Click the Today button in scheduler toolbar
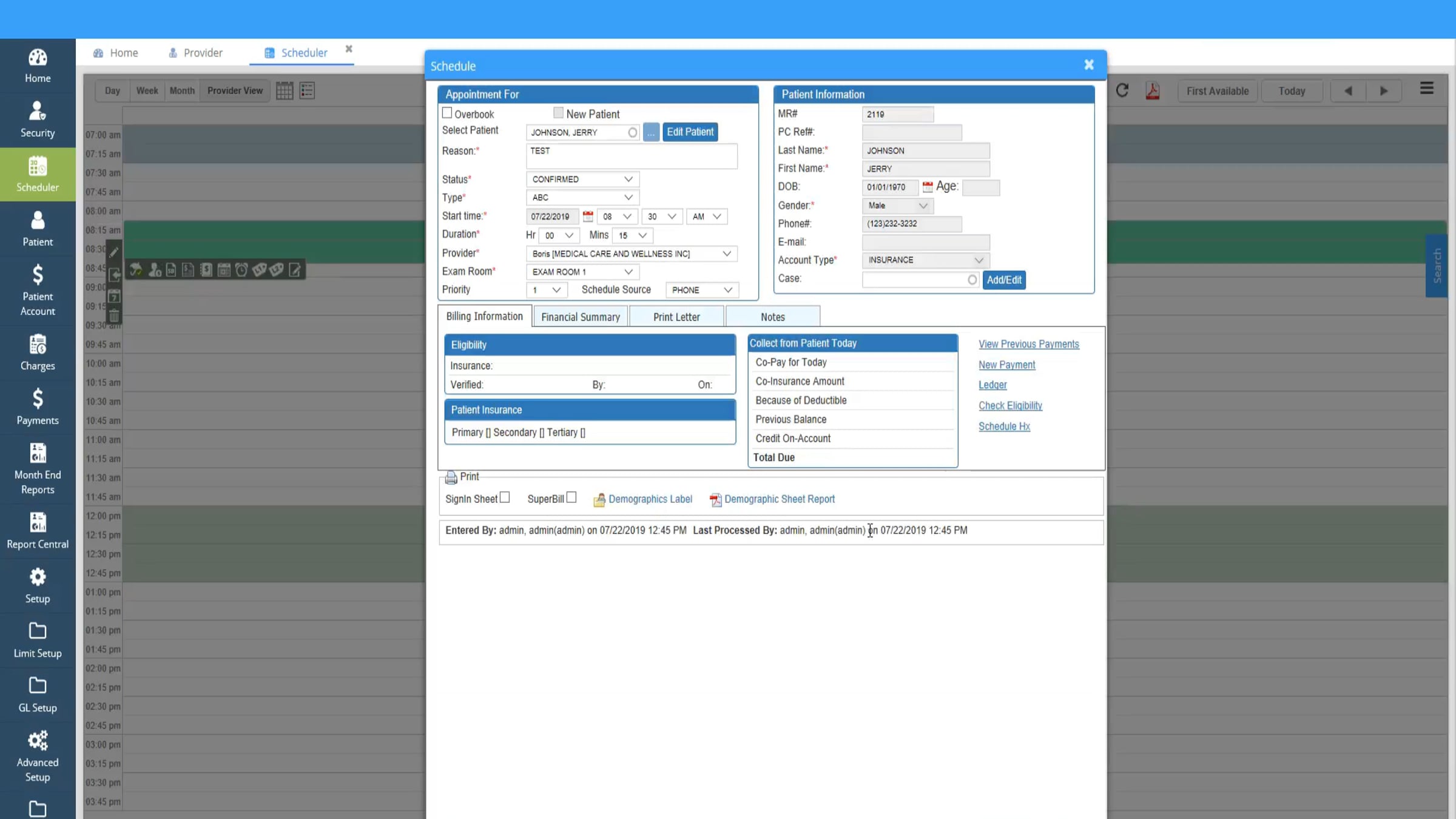 (1292, 91)
